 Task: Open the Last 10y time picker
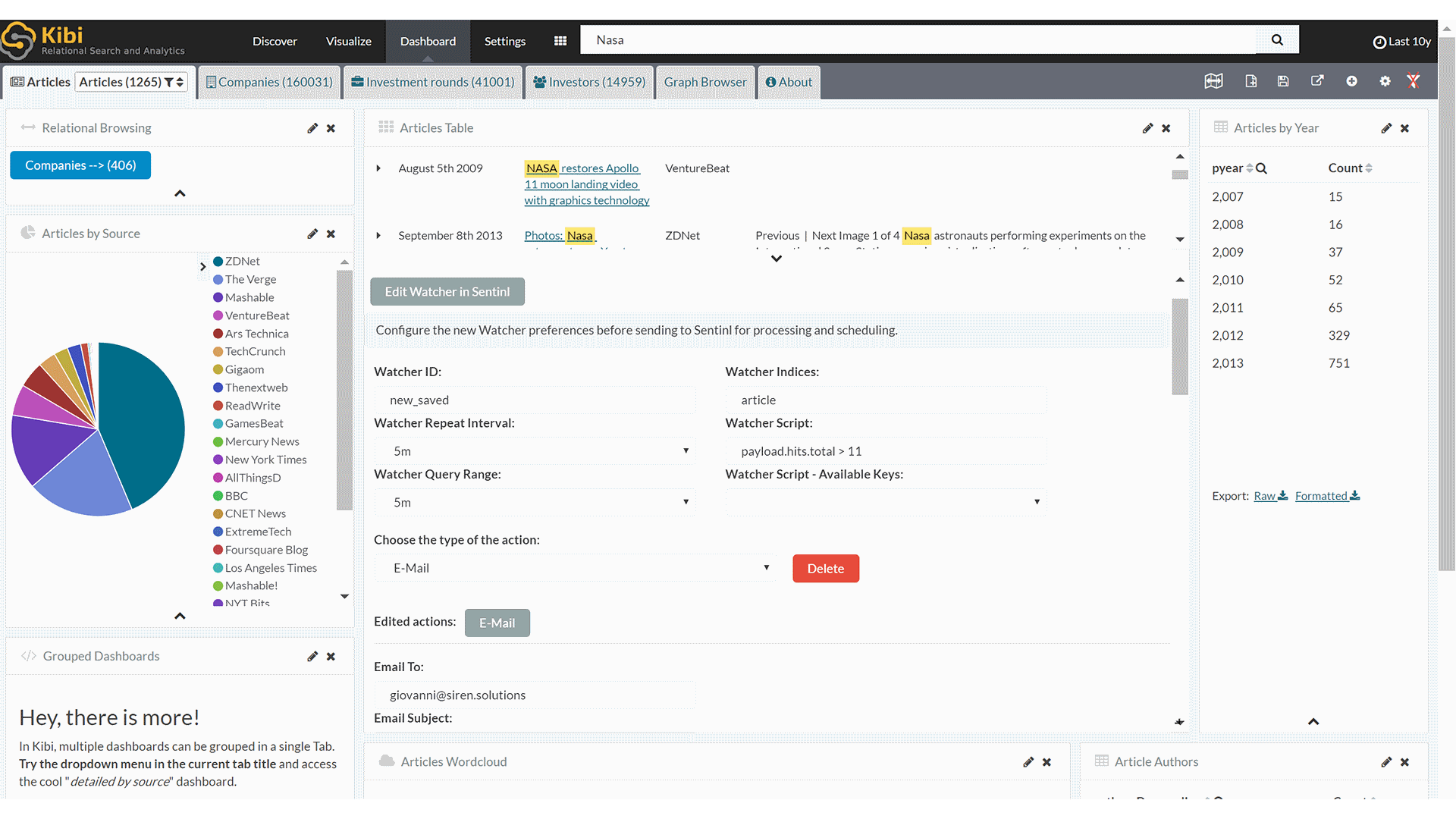[1402, 41]
